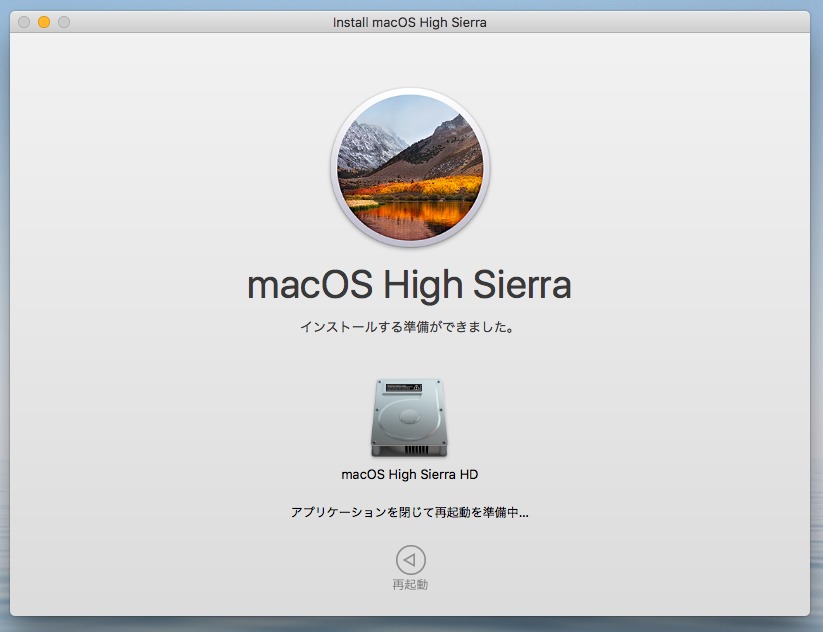Click the circular back arrow restart icon

coord(410,560)
